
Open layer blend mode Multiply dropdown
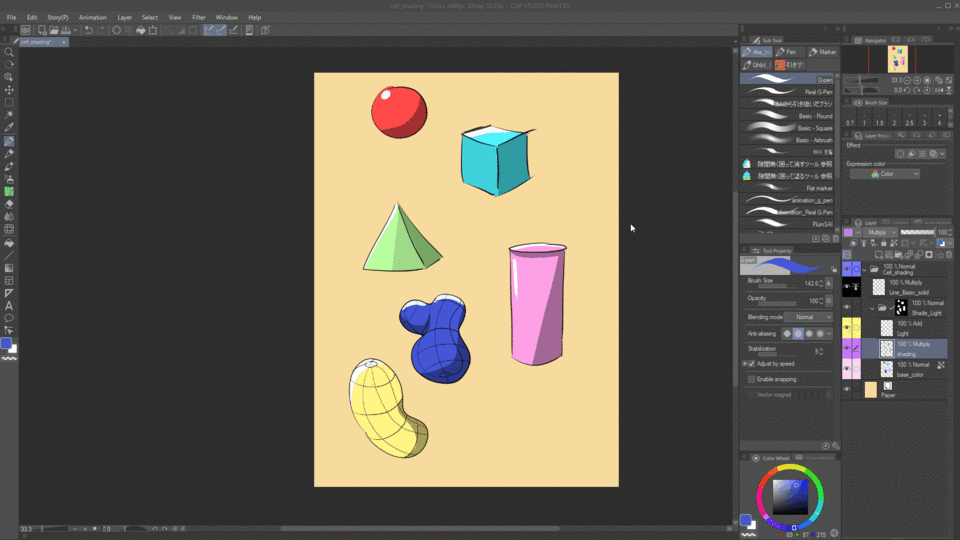(x=881, y=233)
